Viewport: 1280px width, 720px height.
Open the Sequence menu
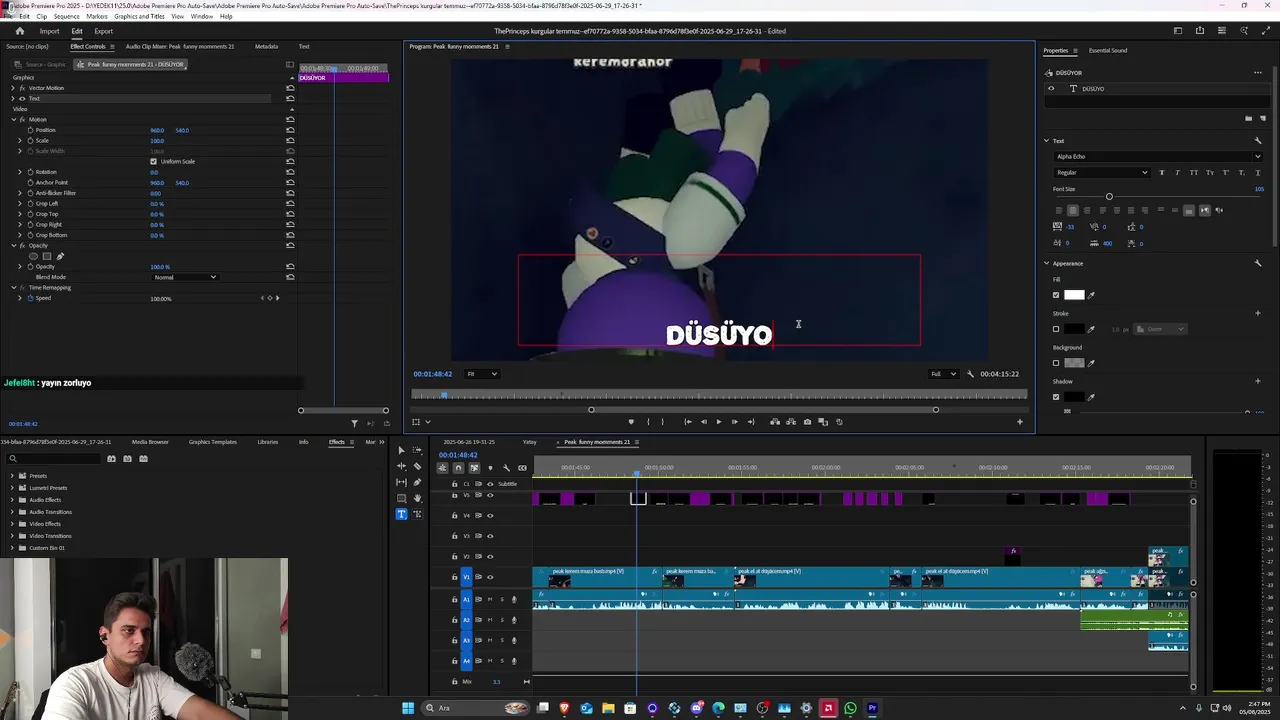click(x=66, y=16)
